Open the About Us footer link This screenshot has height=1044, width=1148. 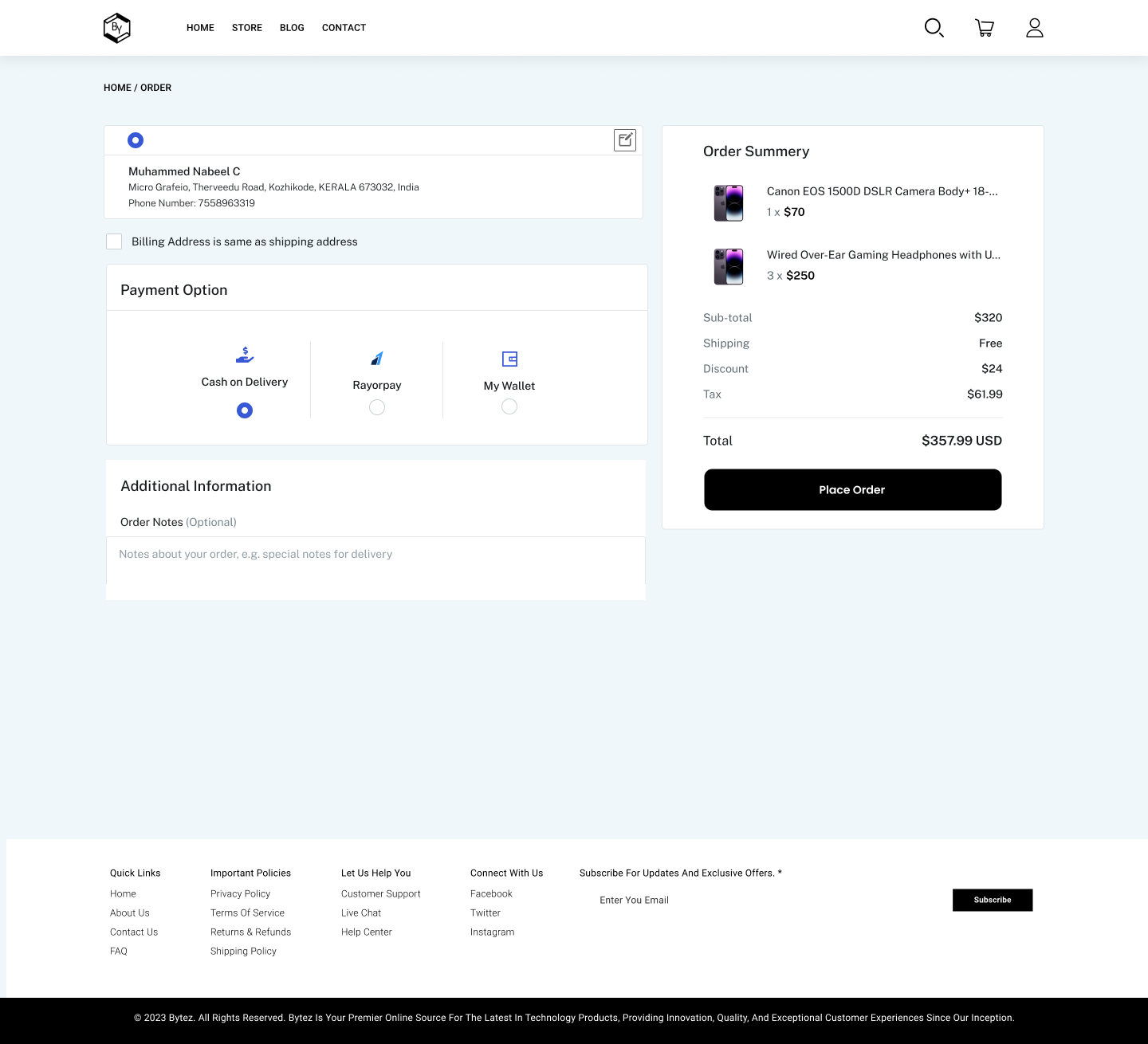click(x=130, y=913)
